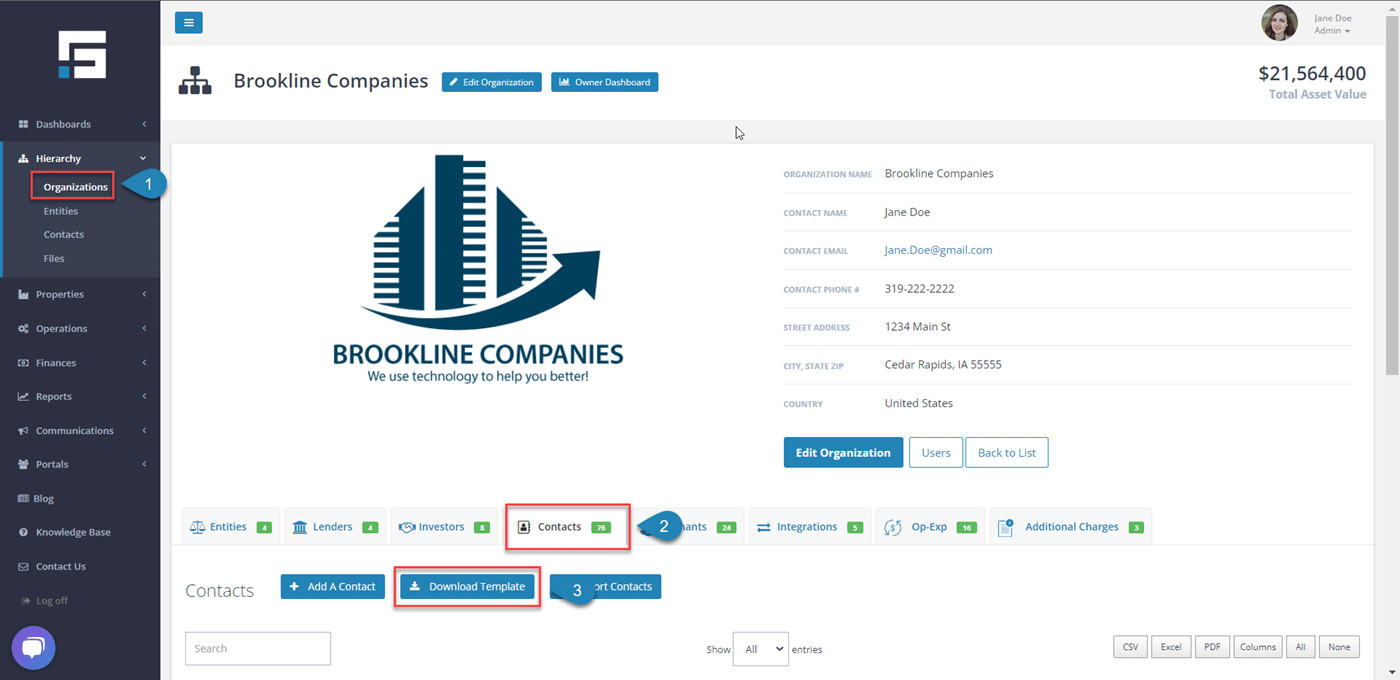Click the hamburger menu toggle icon
The height and width of the screenshot is (680, 1400).
click(x=188, y=21)
